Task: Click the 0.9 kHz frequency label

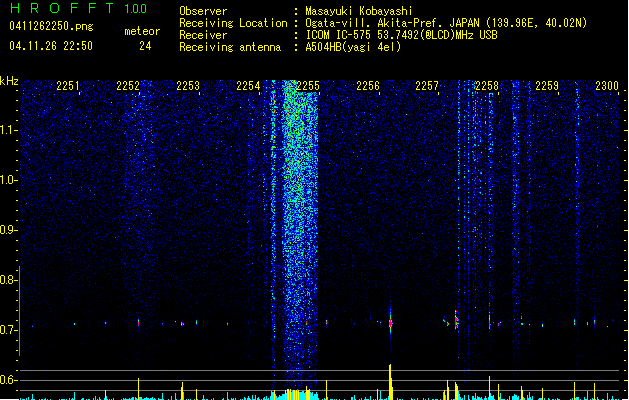Action: [x=8, y=230]
